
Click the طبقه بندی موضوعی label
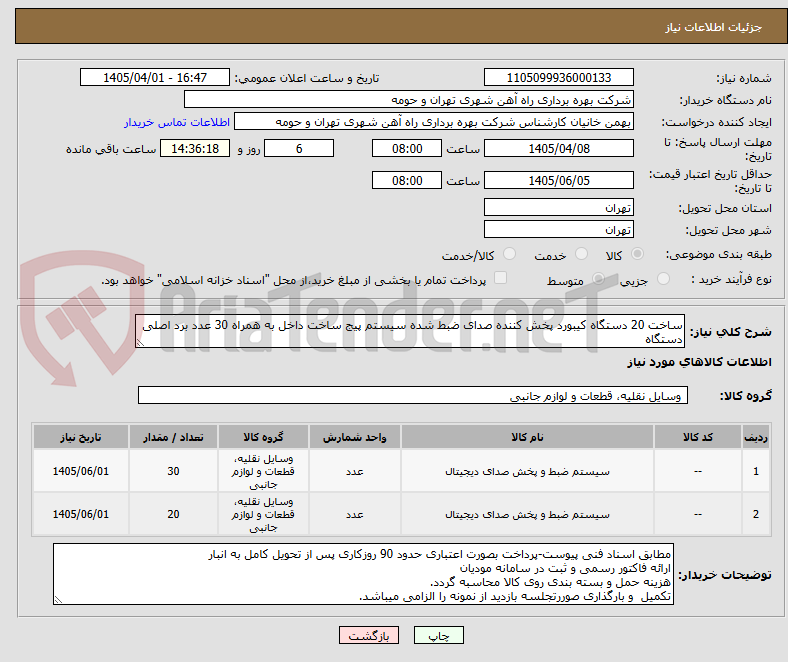click(x=719, y=254)
